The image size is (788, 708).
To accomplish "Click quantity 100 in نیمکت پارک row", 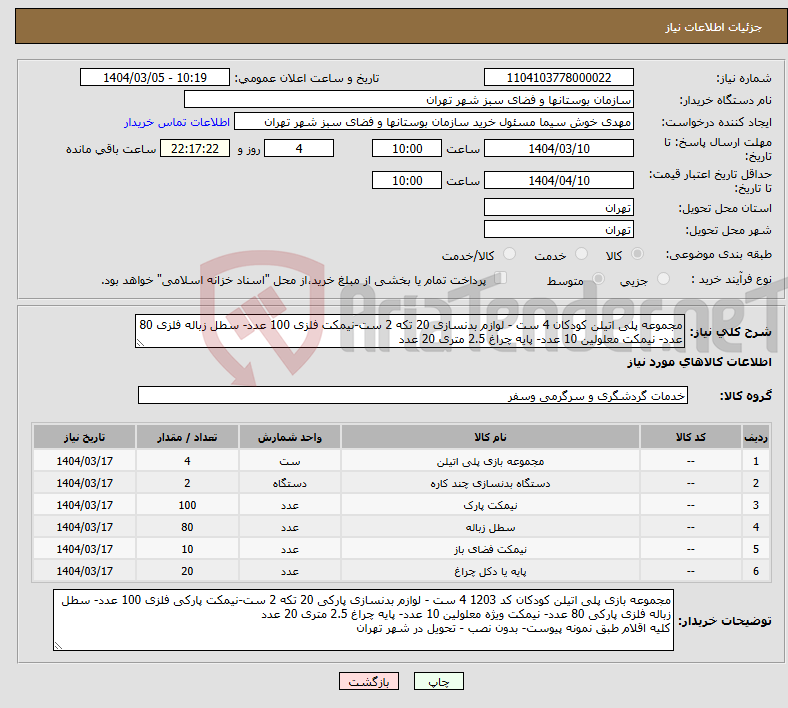I will pyautogui.click(x=187, y=505).
